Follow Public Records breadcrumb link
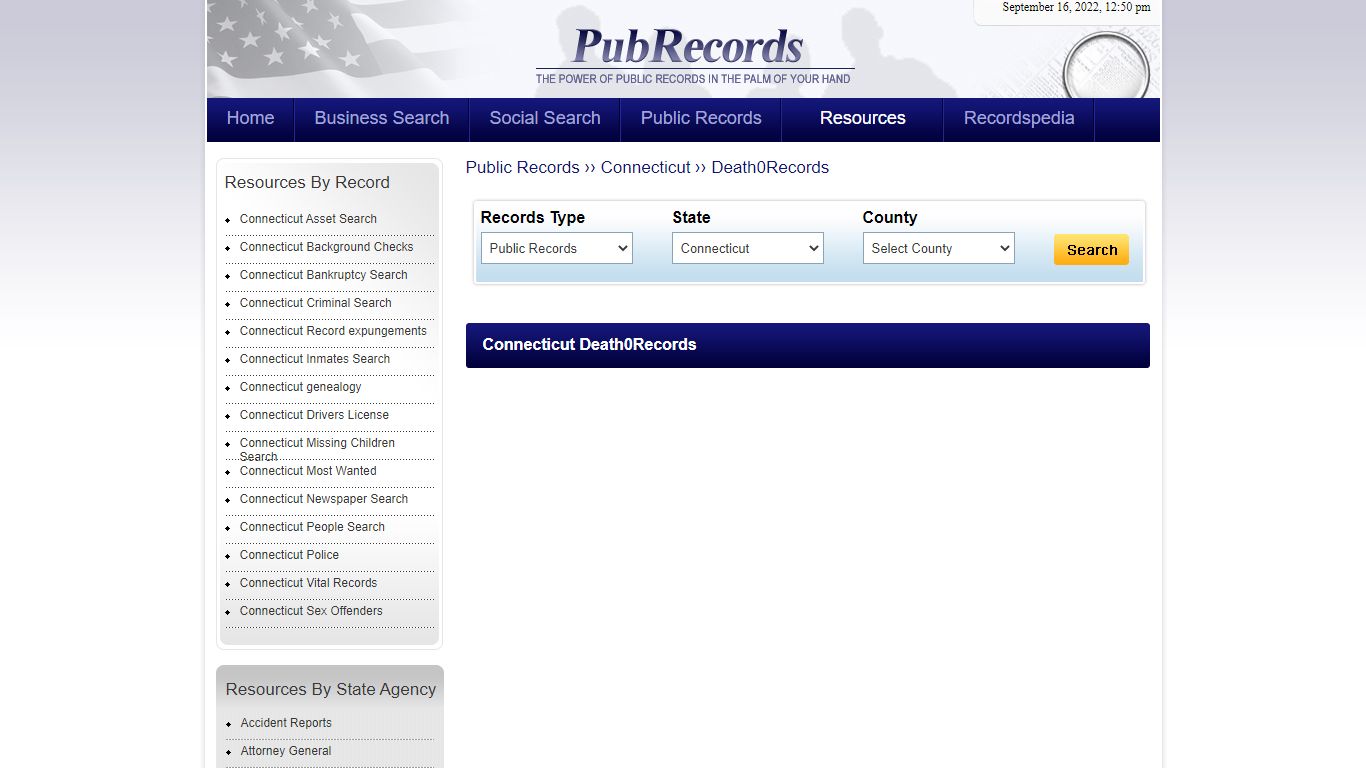The image size is (1366, 768). click(523, 168)
